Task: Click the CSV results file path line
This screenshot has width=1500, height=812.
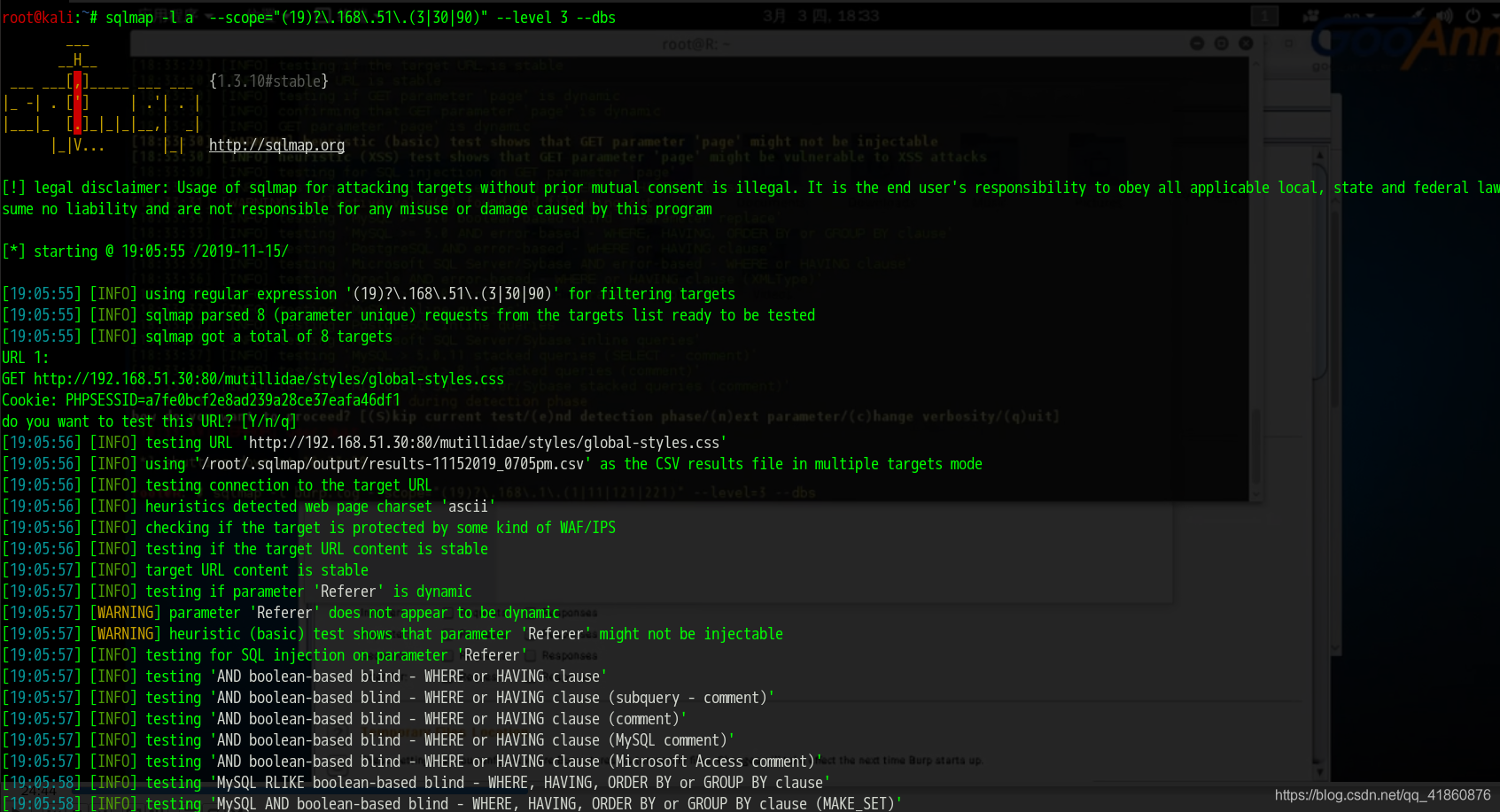Action: coord(492,464)
